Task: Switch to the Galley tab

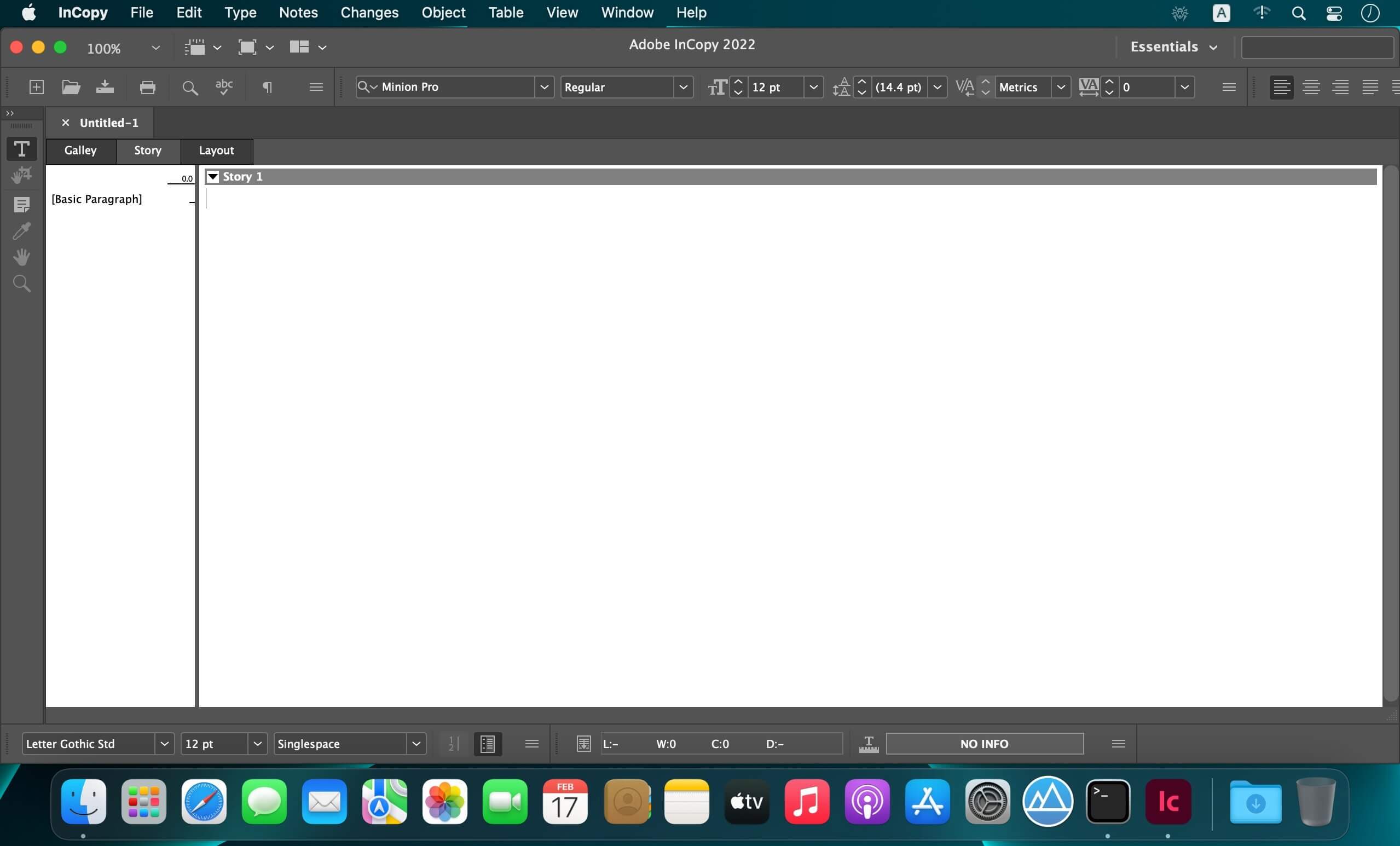Action: click(x=80, y=149)
